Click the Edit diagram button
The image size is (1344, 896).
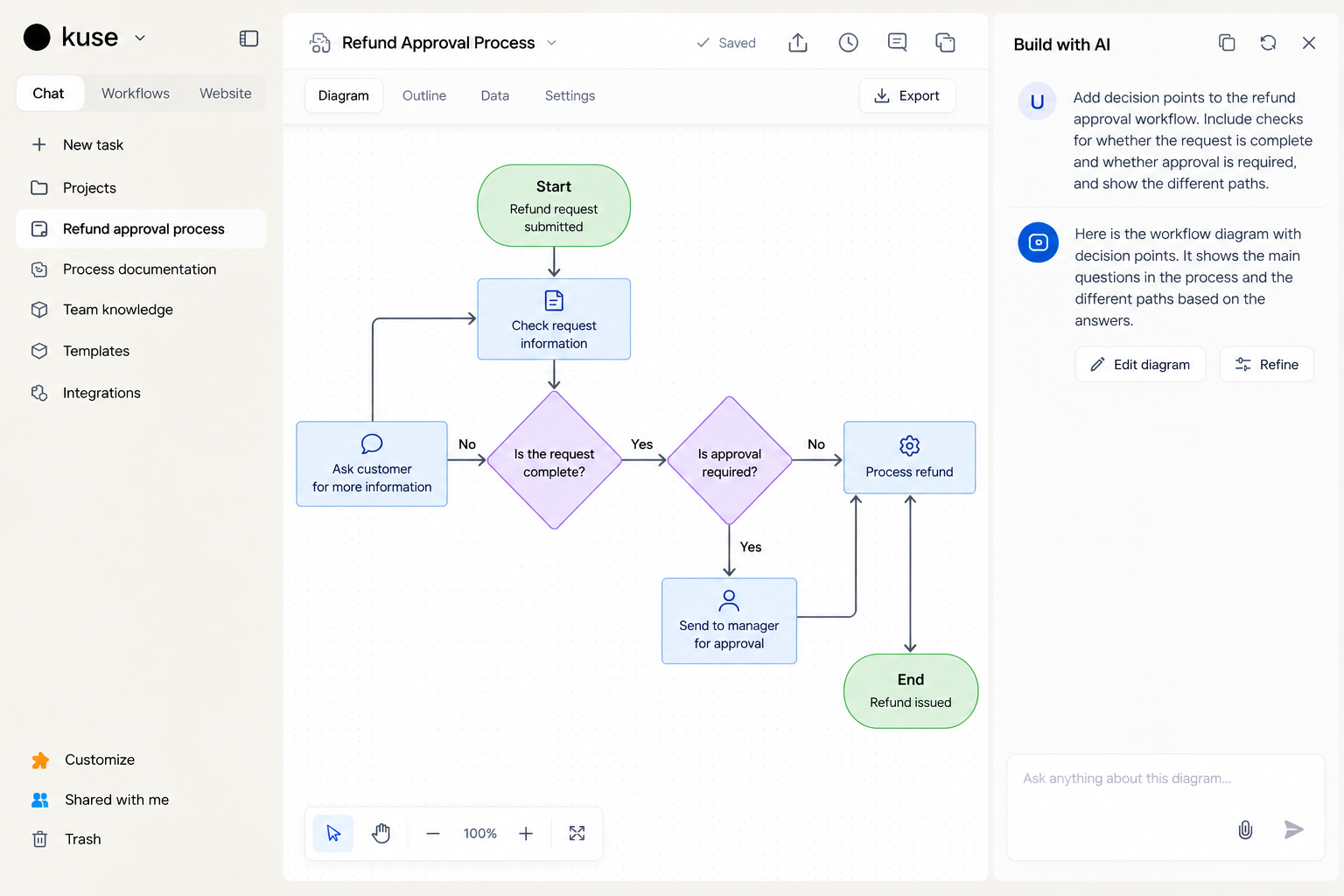pos(1140,365)
